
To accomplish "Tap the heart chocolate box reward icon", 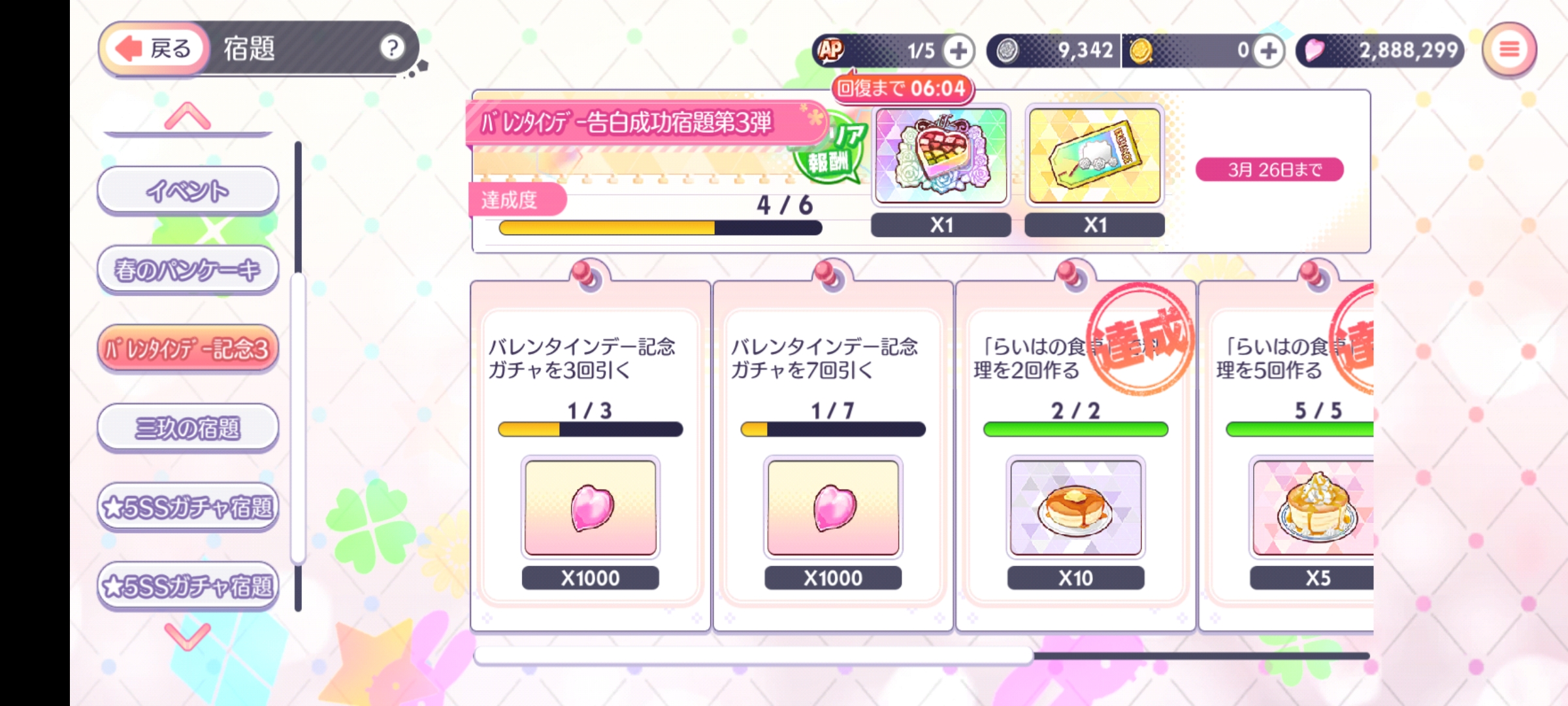I will [941, 156].
